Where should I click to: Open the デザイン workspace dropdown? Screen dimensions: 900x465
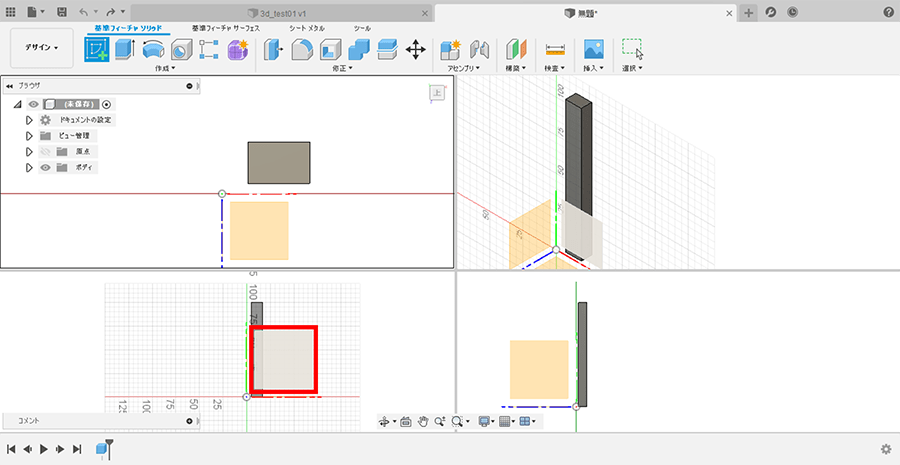click(41, 47)
